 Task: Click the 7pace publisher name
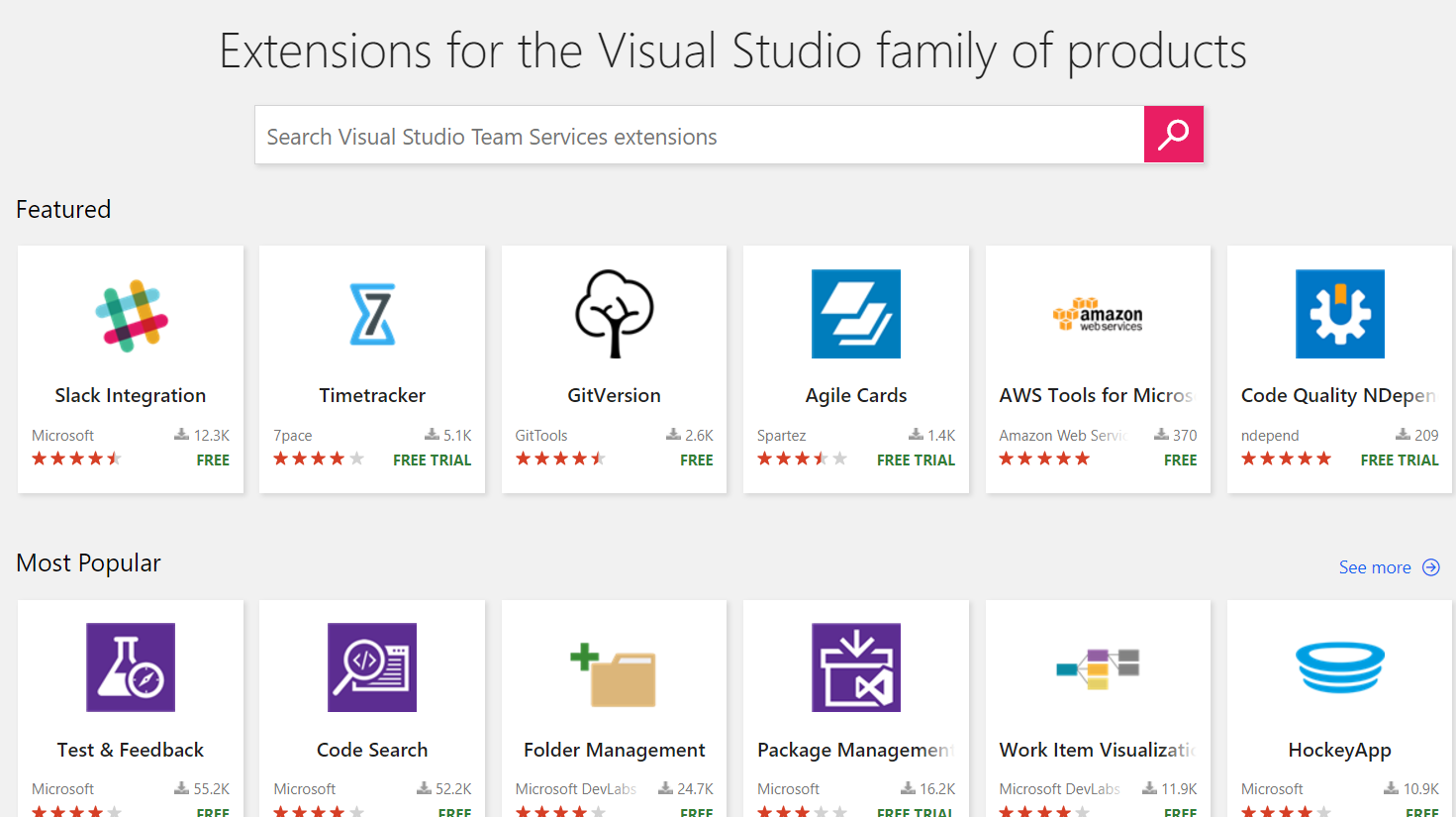pyautogui.click(x=293, y=436)
